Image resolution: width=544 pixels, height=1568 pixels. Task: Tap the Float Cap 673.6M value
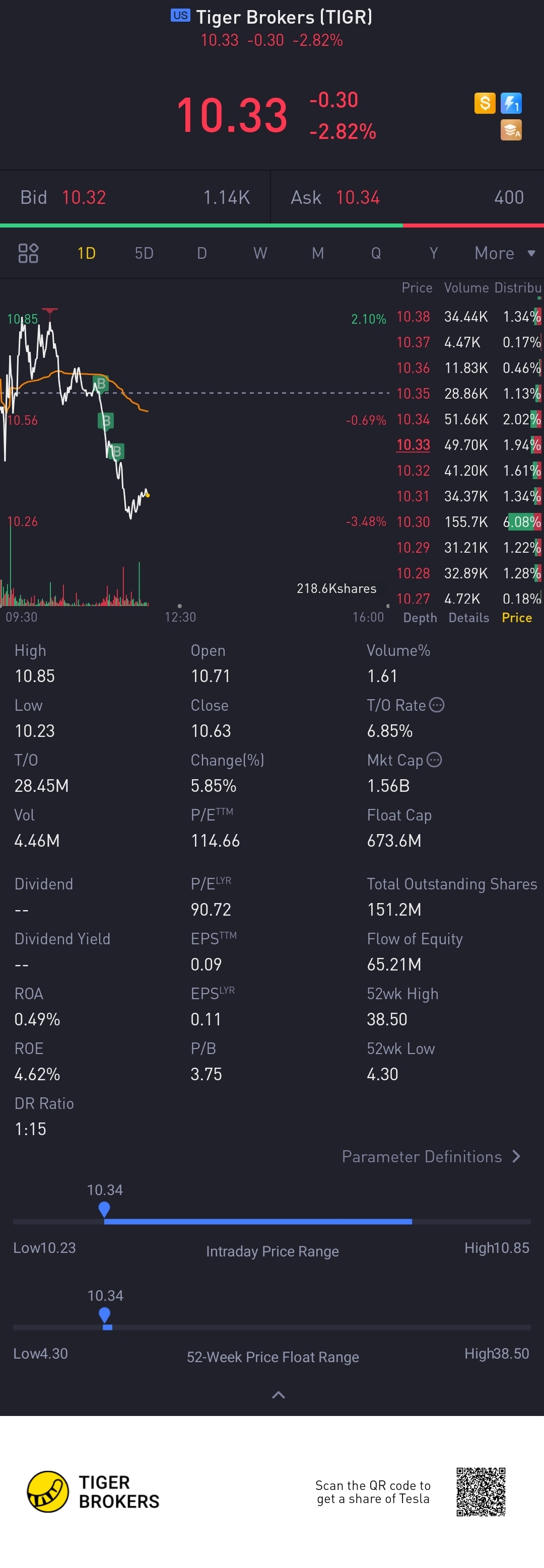click(x=394, y=841)
